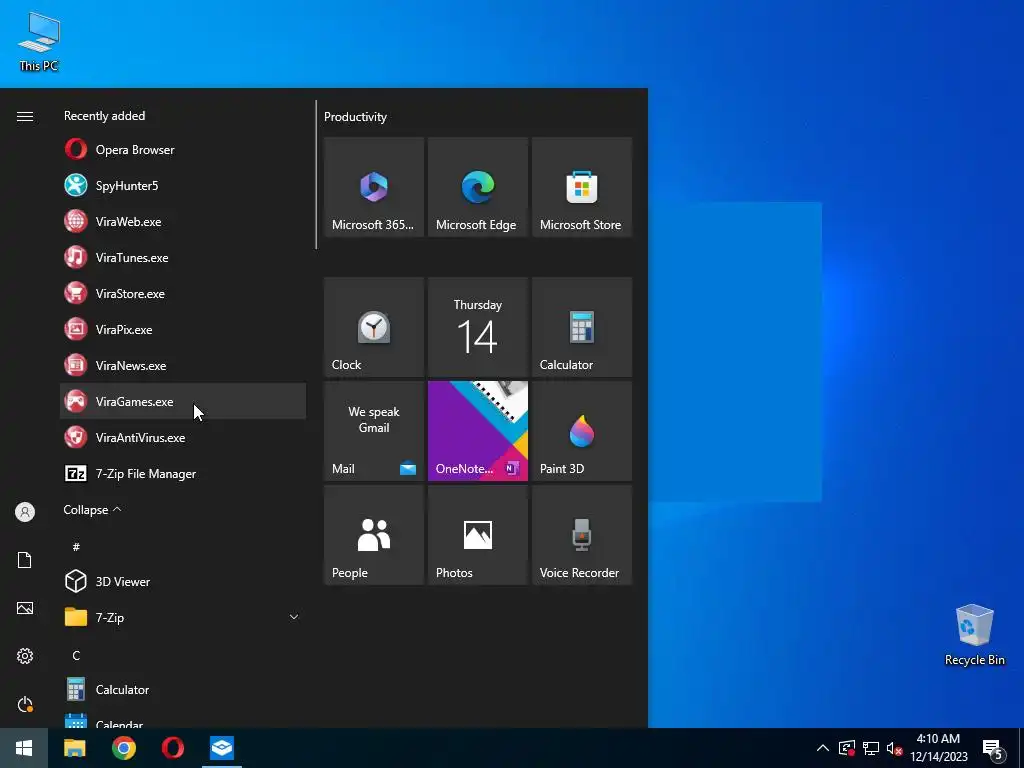1024x768 pixels.
Task: Open File Explorer from taskbar
Action: (x=74, y=748)
